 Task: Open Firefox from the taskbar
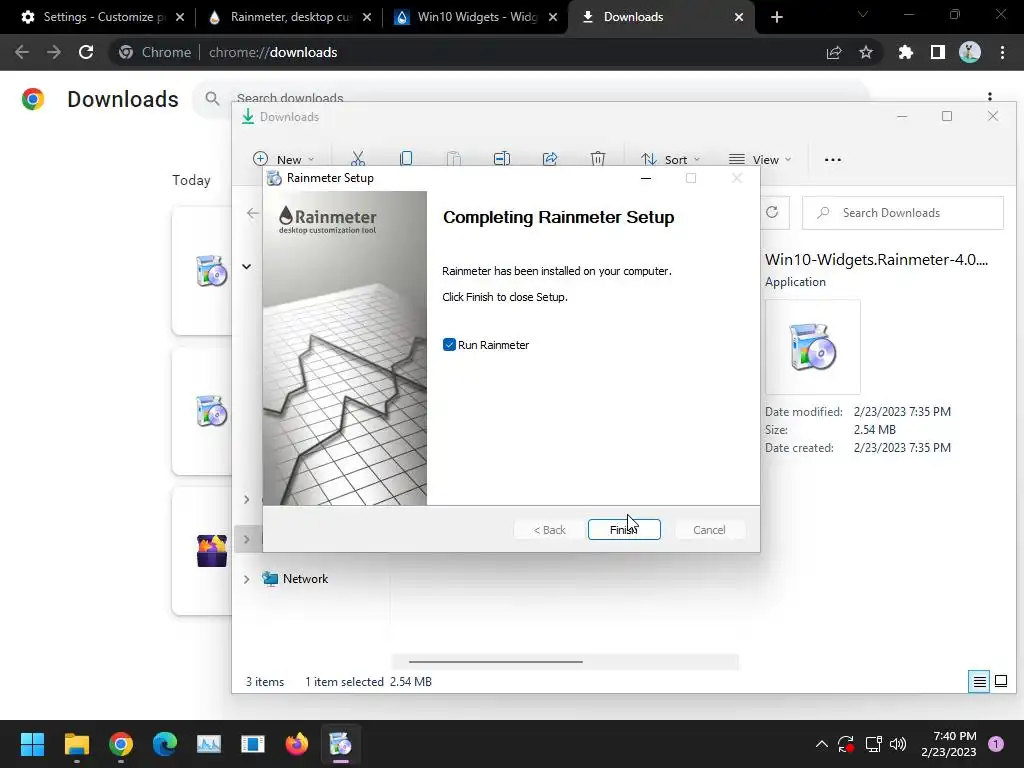[x=296, y=744]
